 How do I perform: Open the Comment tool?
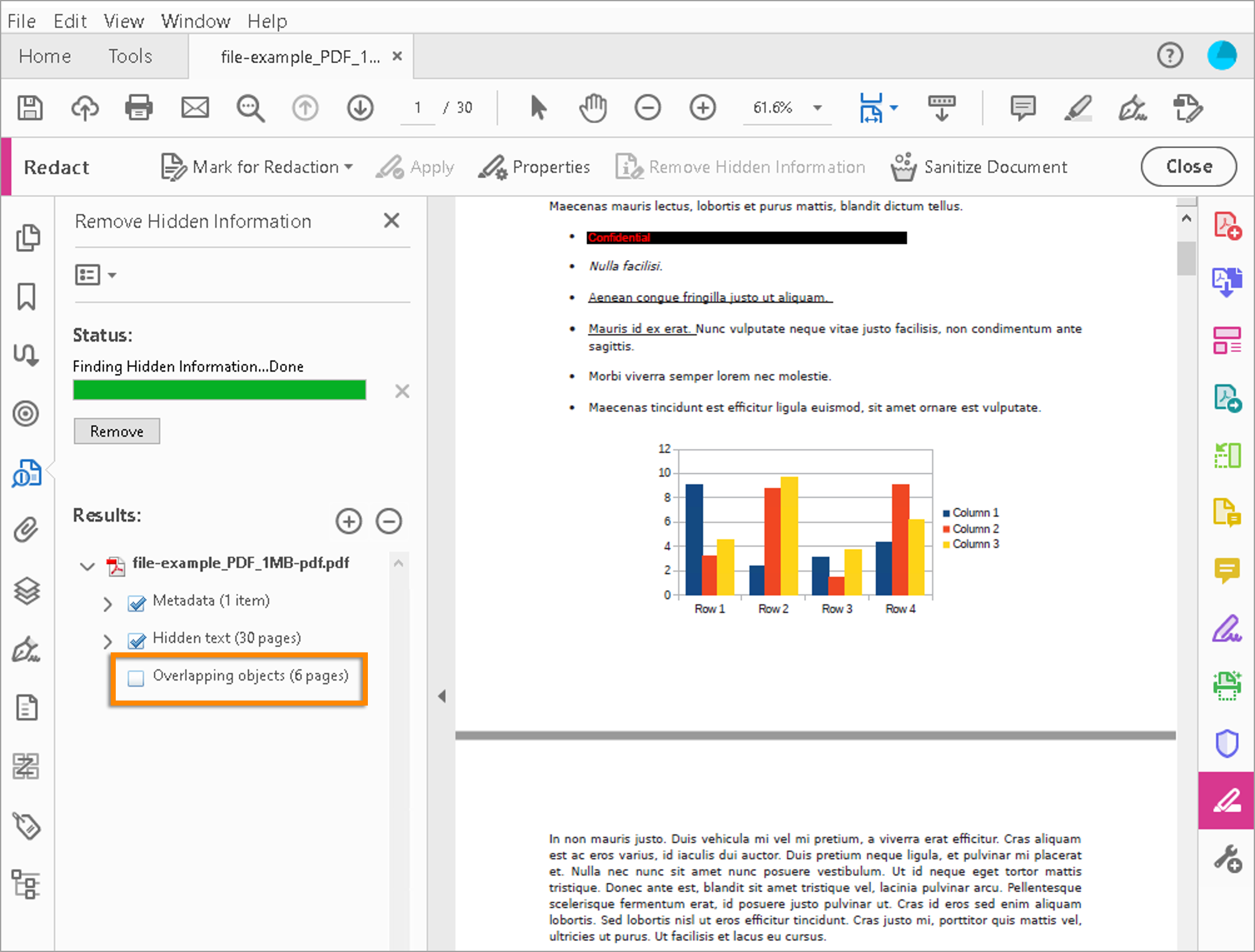1227,570
